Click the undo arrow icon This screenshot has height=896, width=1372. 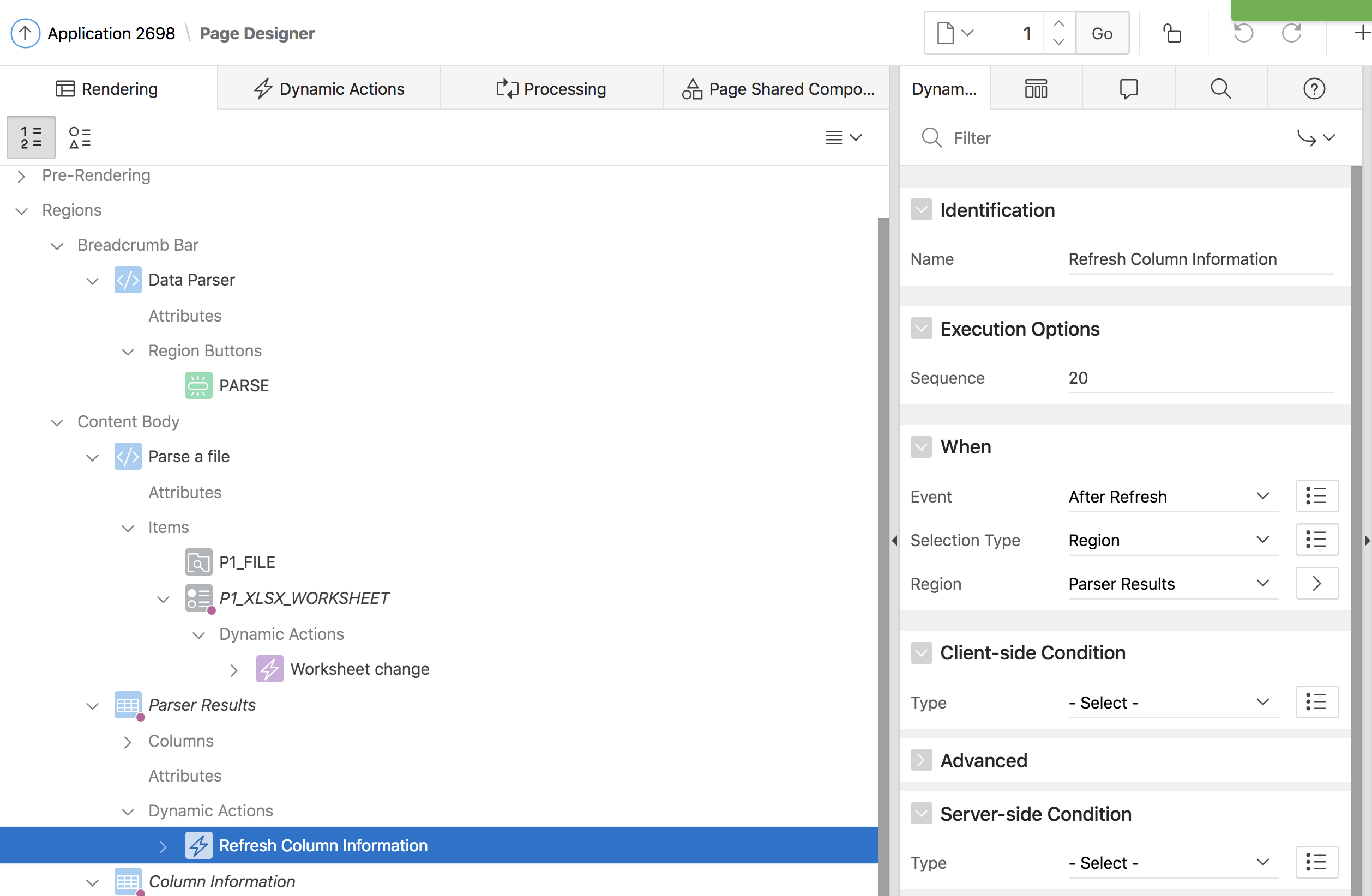(1243, 33)
